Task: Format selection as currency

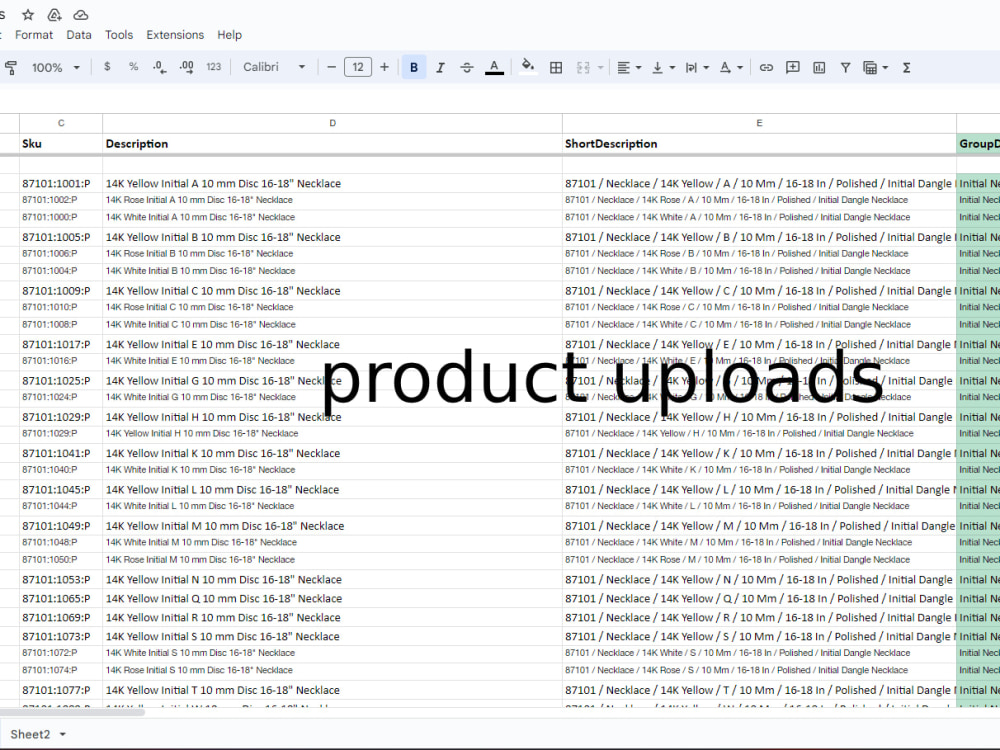Action: [107, 67]
